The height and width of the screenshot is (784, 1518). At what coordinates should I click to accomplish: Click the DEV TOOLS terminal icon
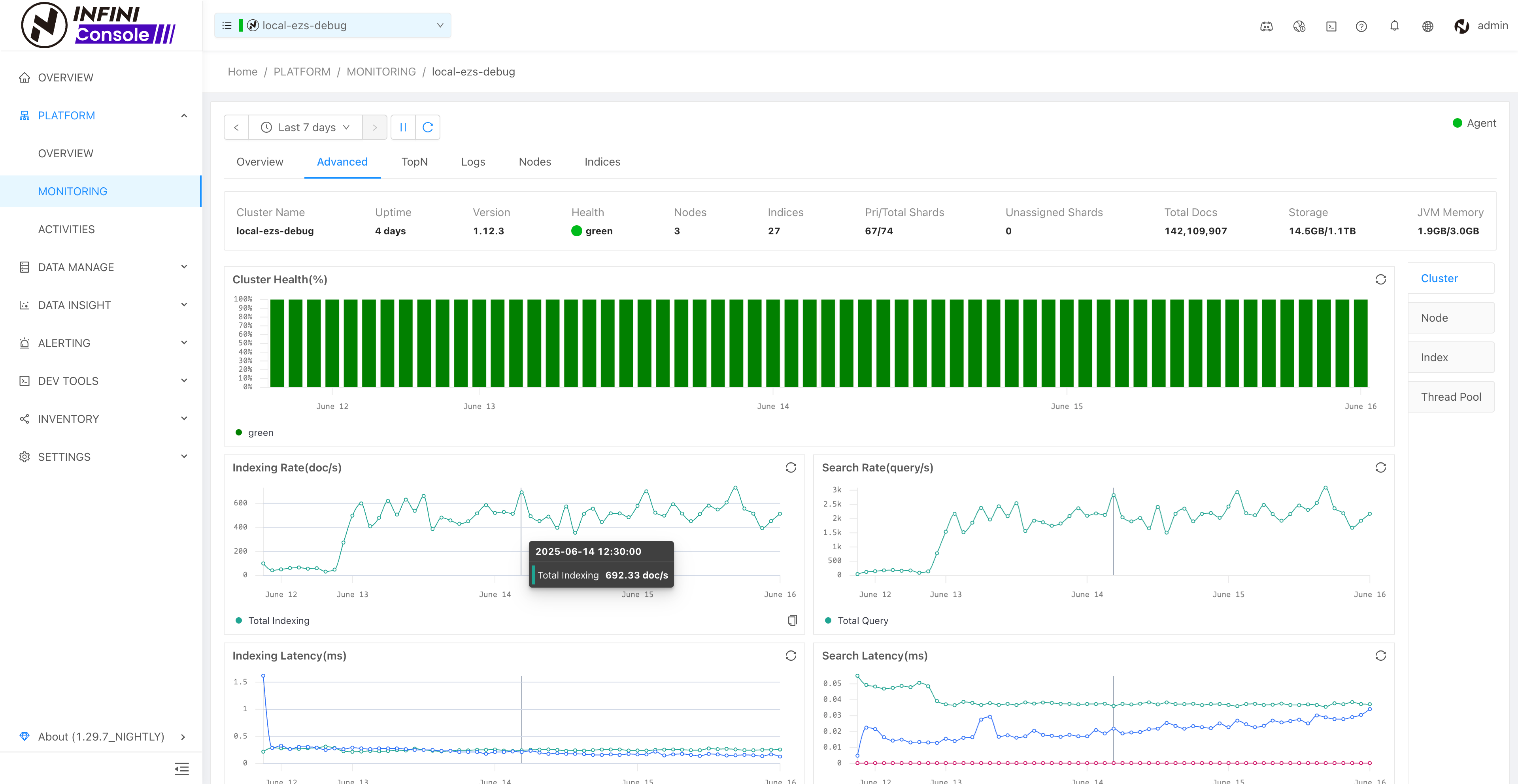click(24, 381)
